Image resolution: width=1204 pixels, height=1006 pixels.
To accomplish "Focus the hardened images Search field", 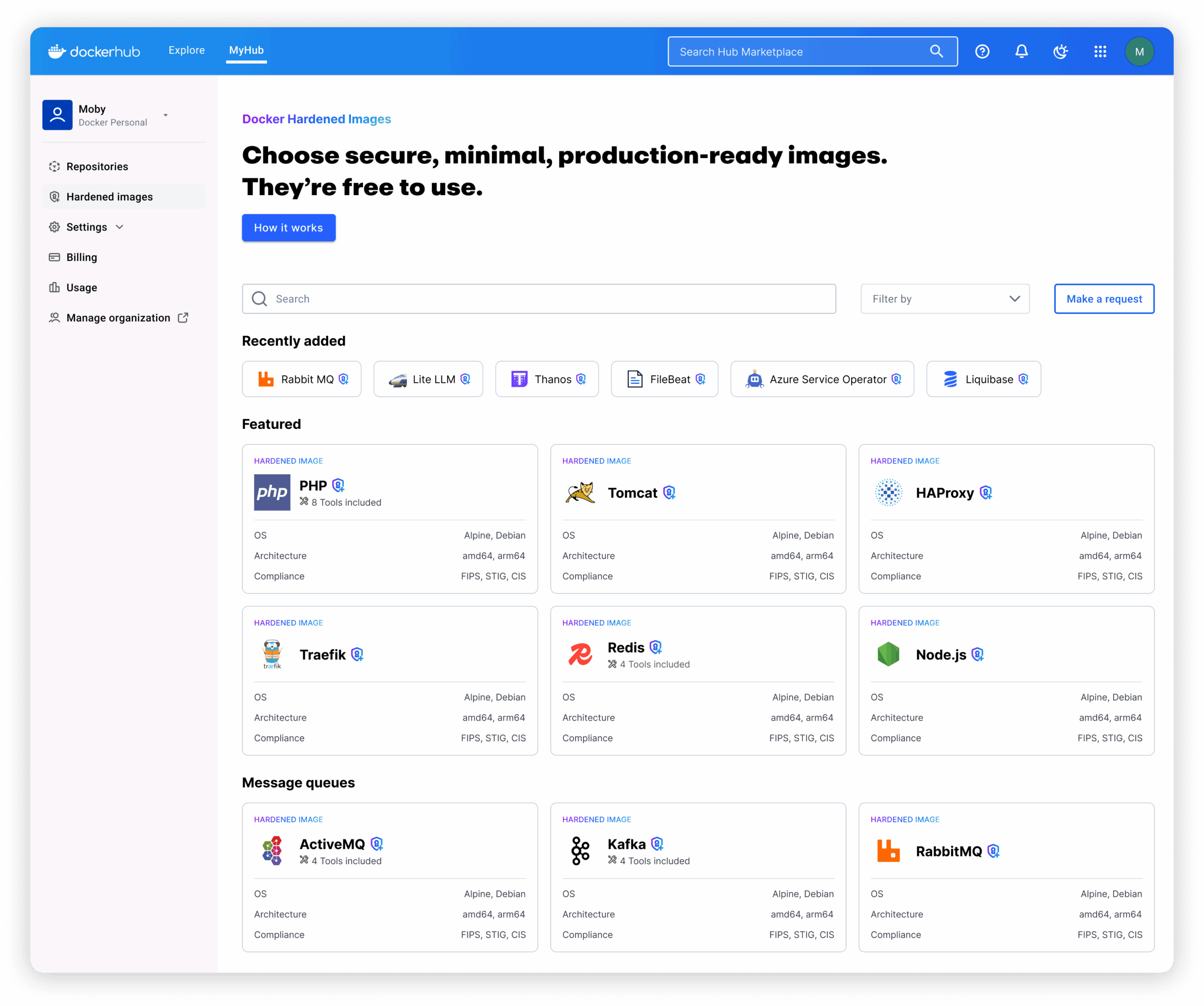I will 539,299.
